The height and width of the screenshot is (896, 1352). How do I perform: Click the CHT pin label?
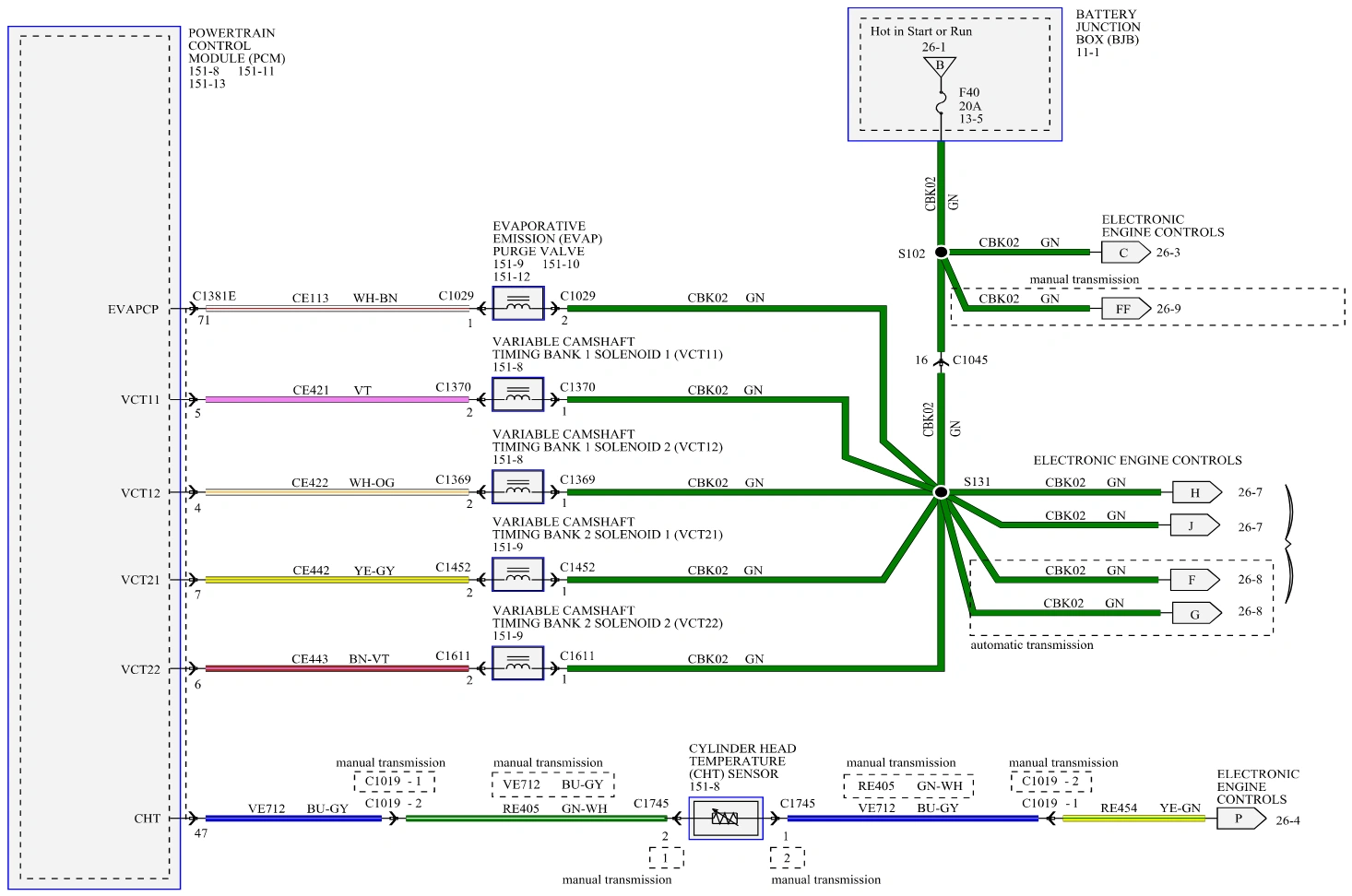(147, 819)
